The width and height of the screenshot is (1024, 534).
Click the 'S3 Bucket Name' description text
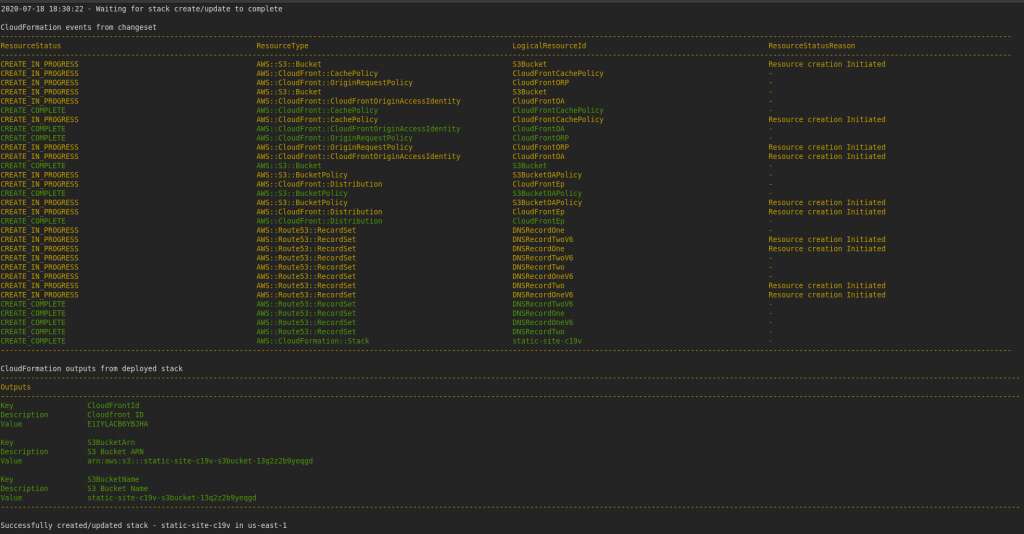118,488
